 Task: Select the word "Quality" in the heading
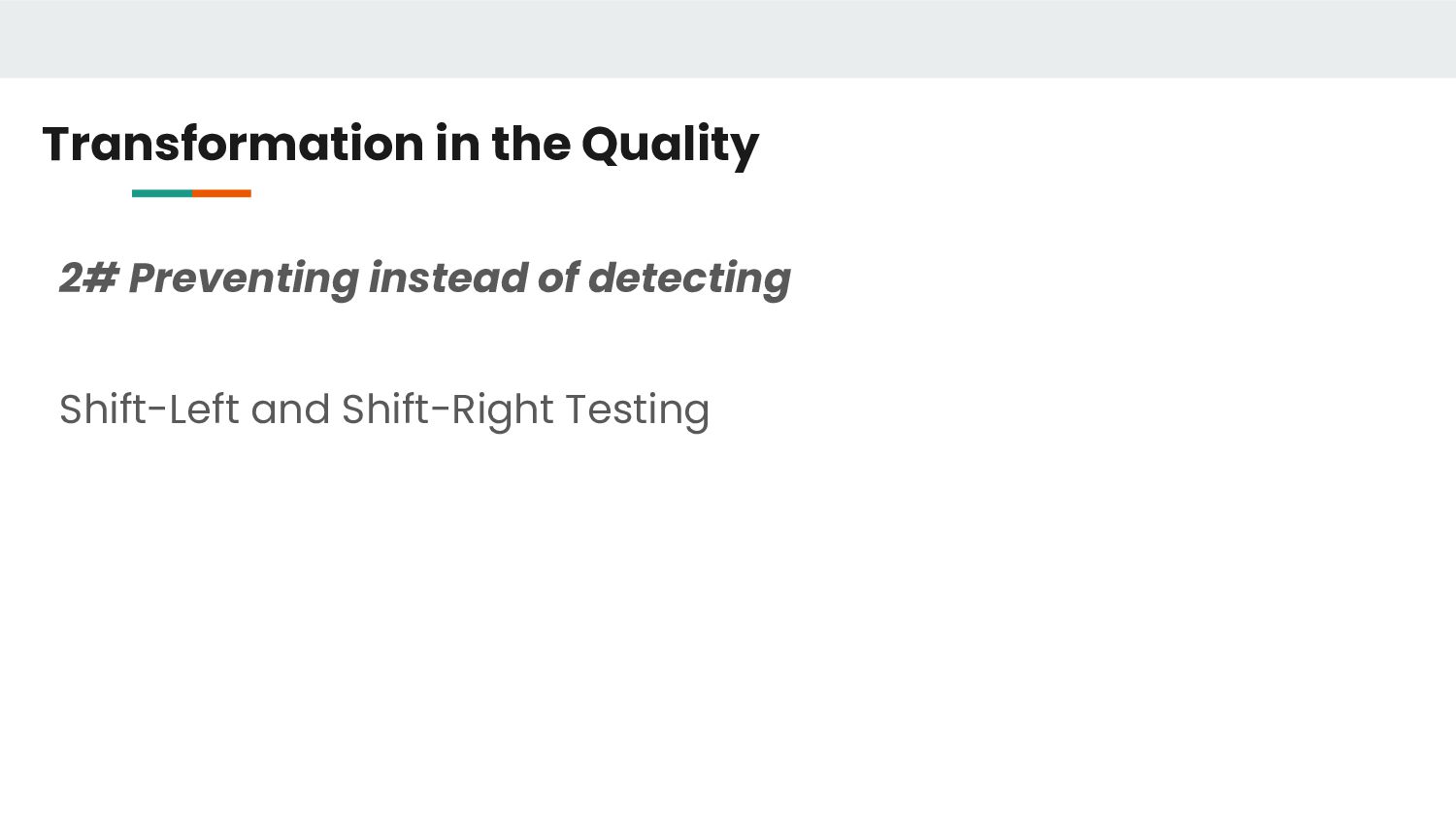tap(670, 146)
